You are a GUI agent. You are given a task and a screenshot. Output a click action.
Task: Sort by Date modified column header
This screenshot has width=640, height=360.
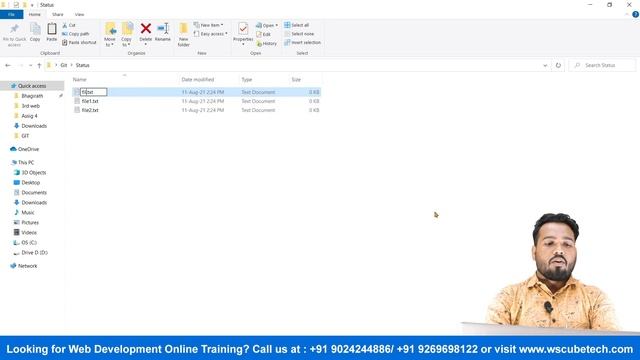[198, 80]
